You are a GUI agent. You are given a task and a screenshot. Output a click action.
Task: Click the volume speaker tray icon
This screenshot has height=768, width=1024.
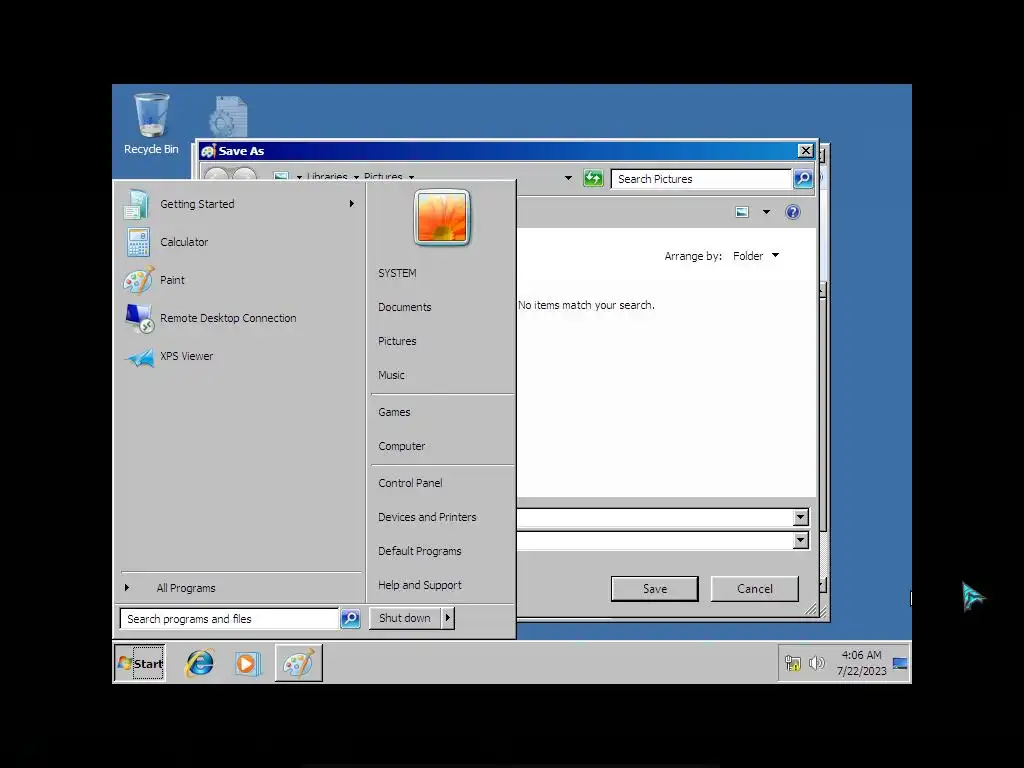click(816, 664)
